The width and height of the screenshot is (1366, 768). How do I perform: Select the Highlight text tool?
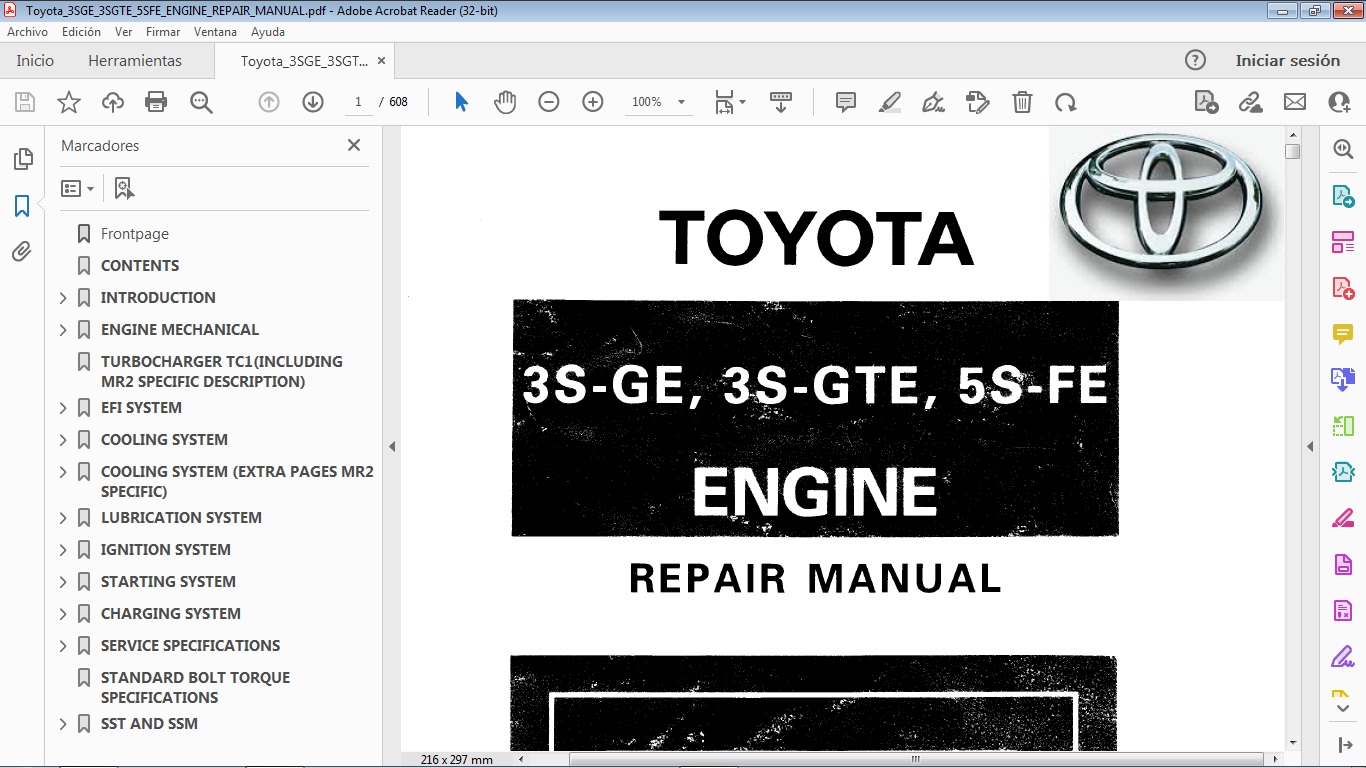(889, 101)
